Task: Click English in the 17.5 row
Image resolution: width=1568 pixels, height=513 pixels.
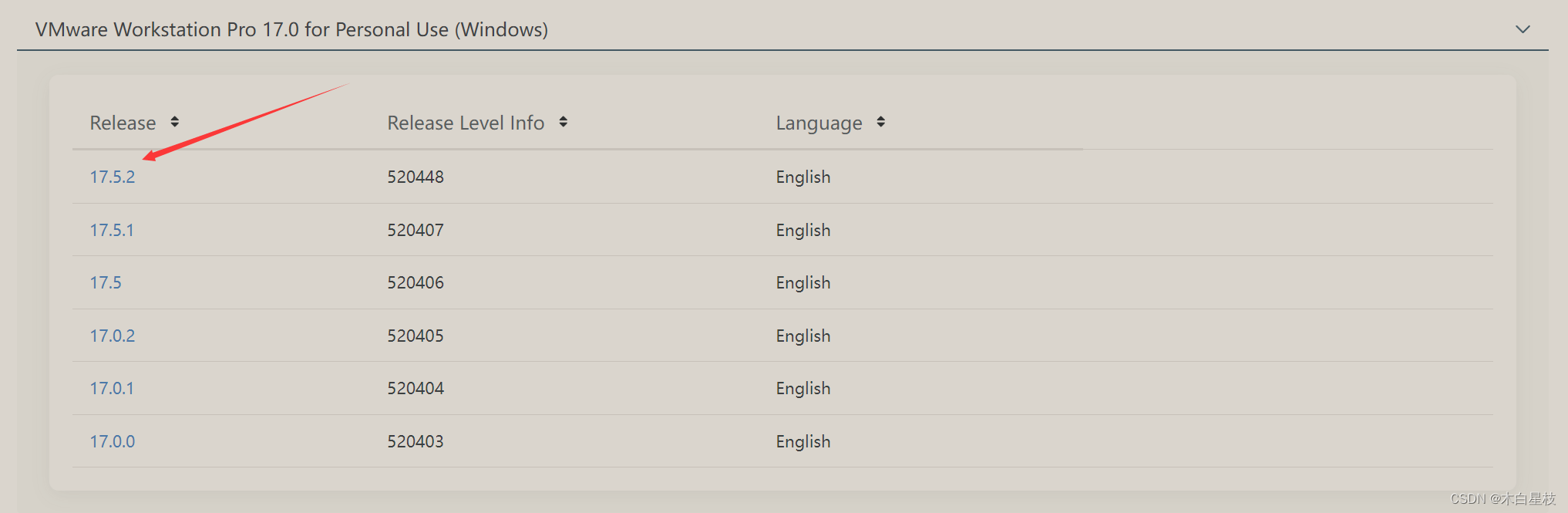Action: click(803, 283)
